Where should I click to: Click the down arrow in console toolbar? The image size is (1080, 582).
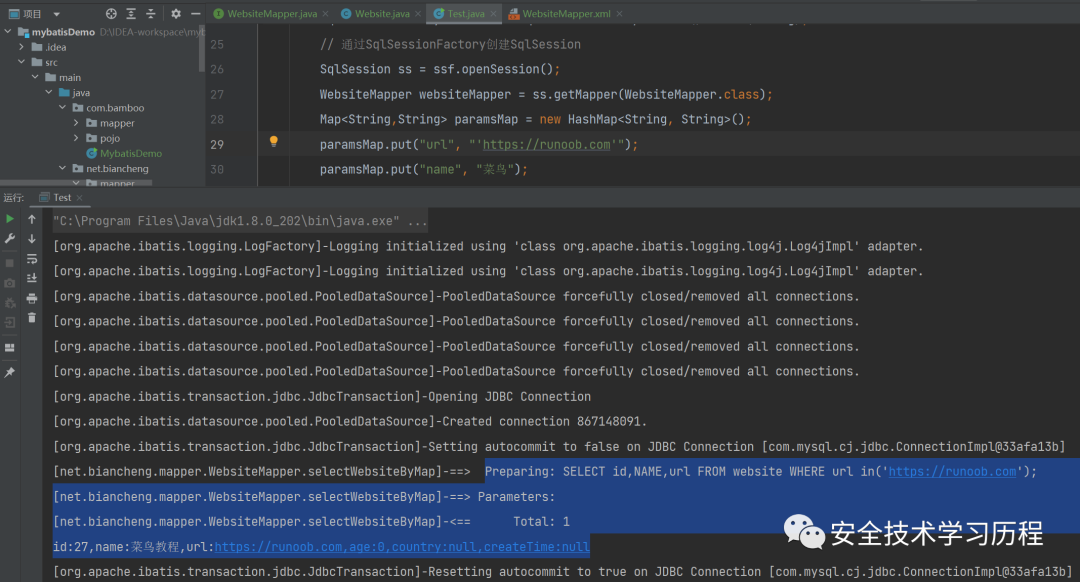pos(32,238)
